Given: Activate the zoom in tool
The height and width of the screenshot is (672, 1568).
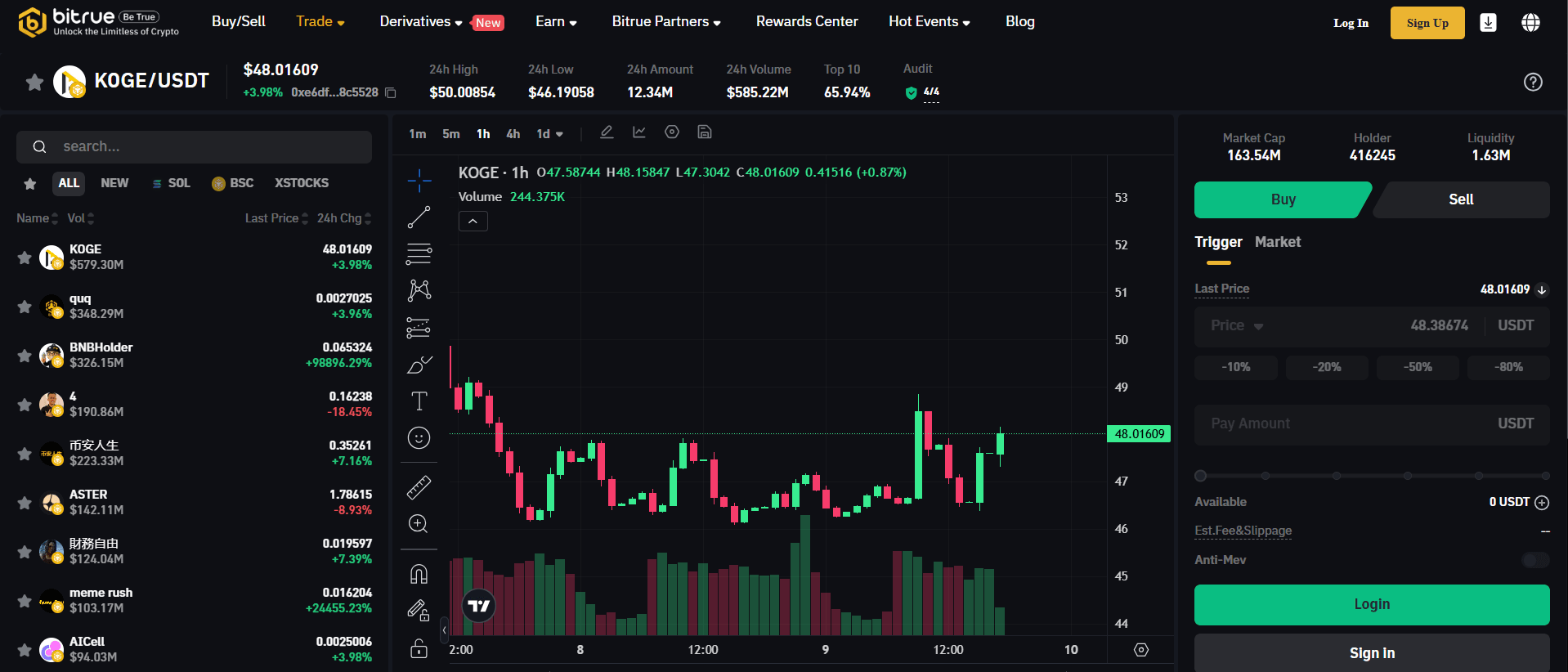Looking at the screenshot, I should tap(419, 524).
